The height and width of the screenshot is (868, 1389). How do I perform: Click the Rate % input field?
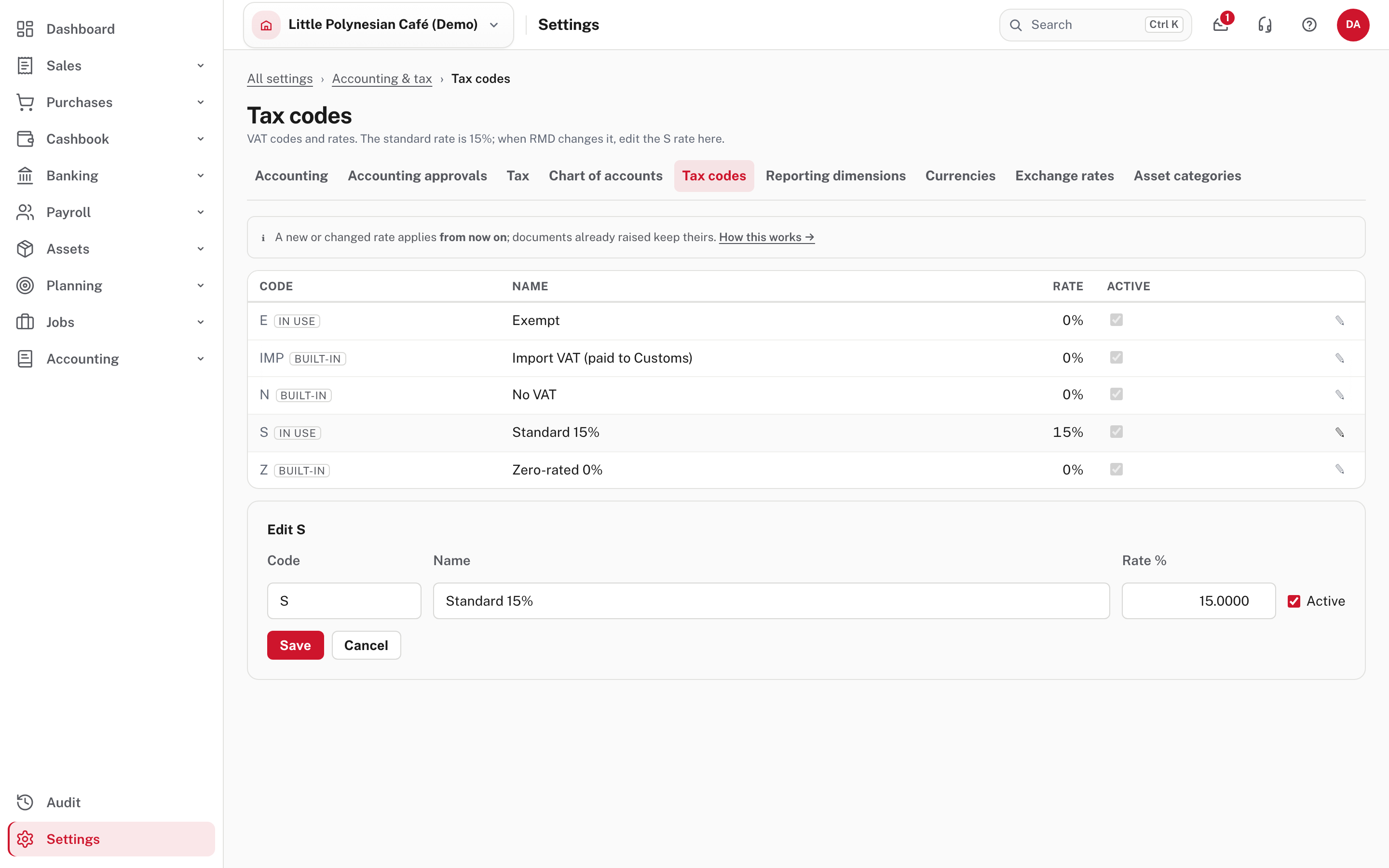pyautogui.click(x=1198, y=601)
